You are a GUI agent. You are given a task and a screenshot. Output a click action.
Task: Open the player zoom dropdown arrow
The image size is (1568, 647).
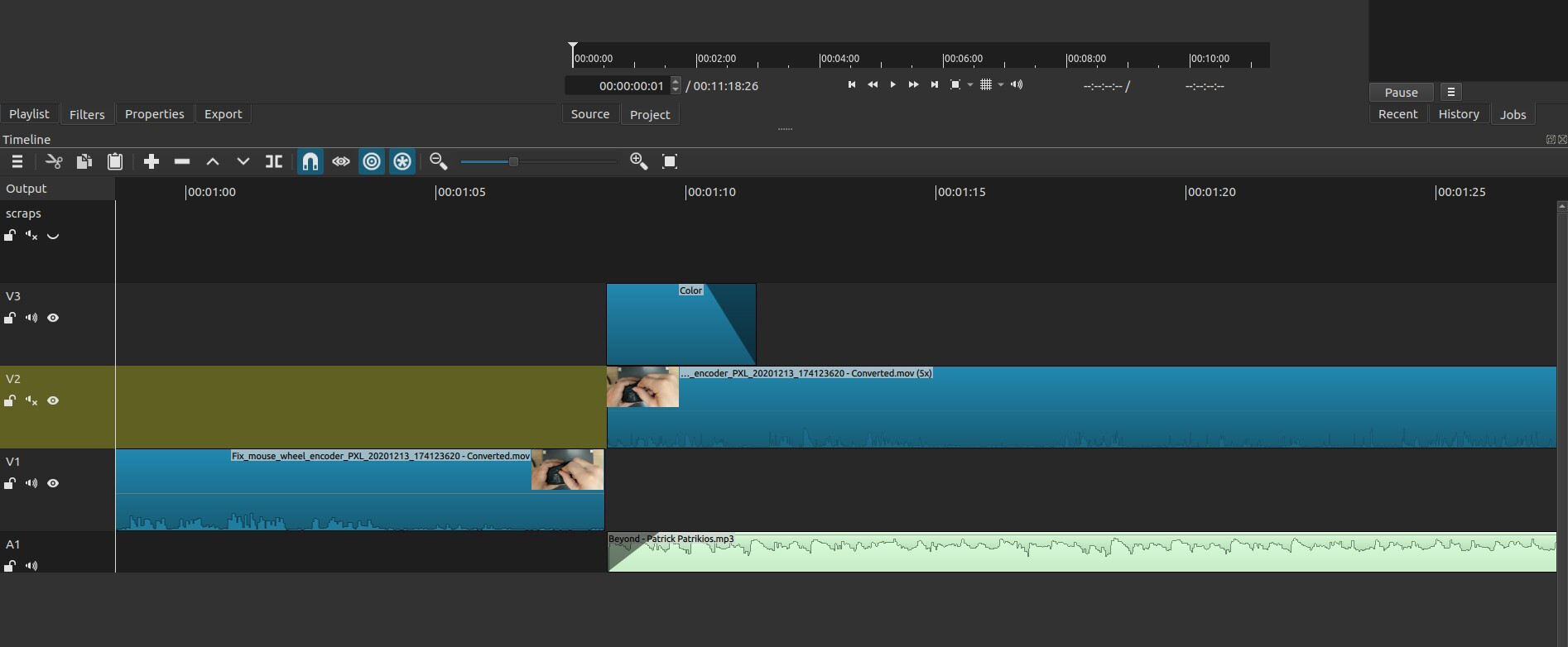tap(970, 84)
